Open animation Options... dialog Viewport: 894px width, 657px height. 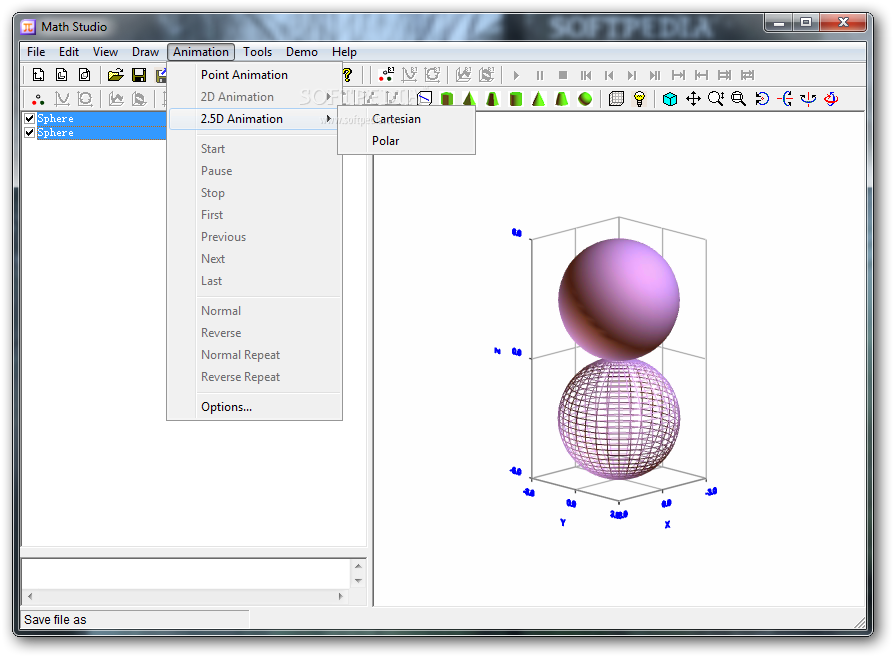[x=226, y=407]
